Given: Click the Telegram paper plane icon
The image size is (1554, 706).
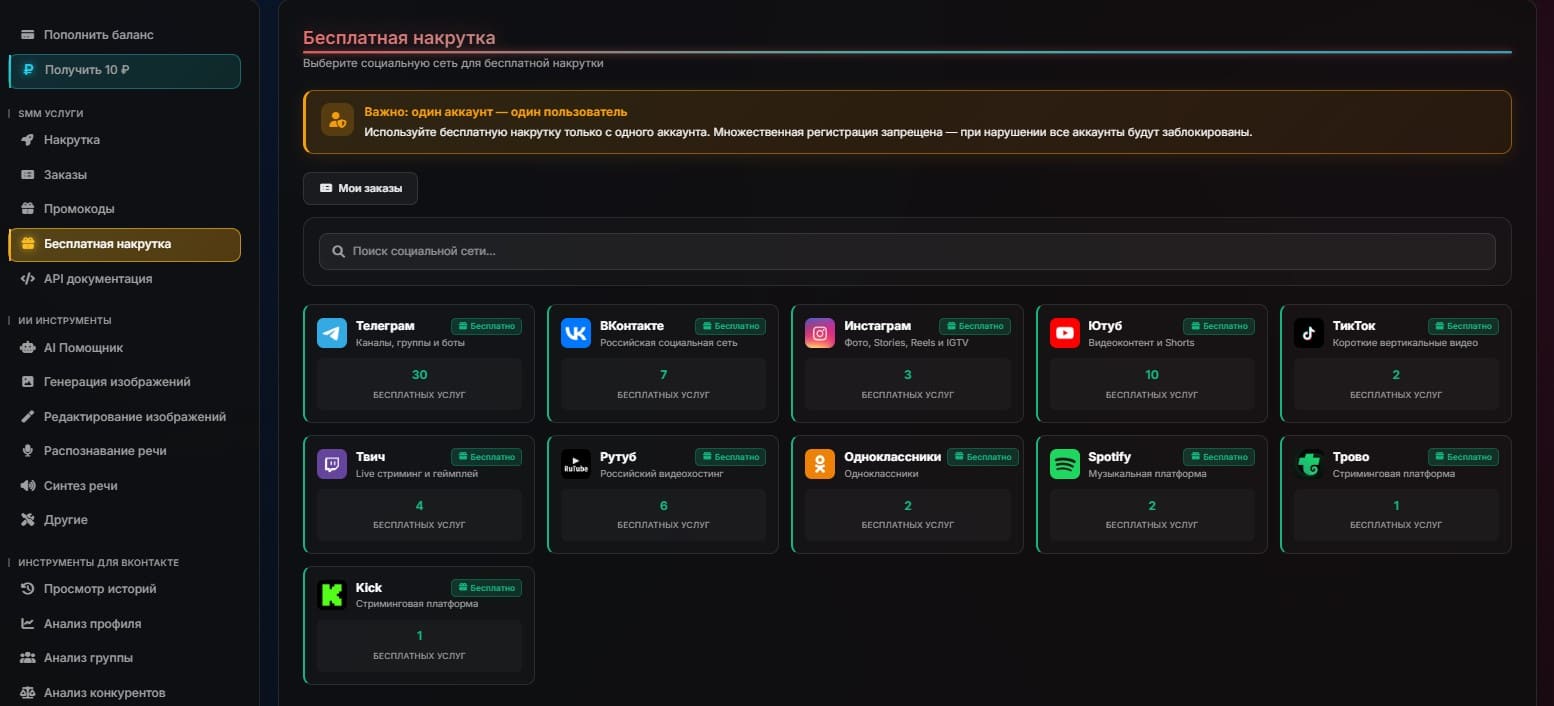Looking at the screenshot, I should click(x=332, y=333).
